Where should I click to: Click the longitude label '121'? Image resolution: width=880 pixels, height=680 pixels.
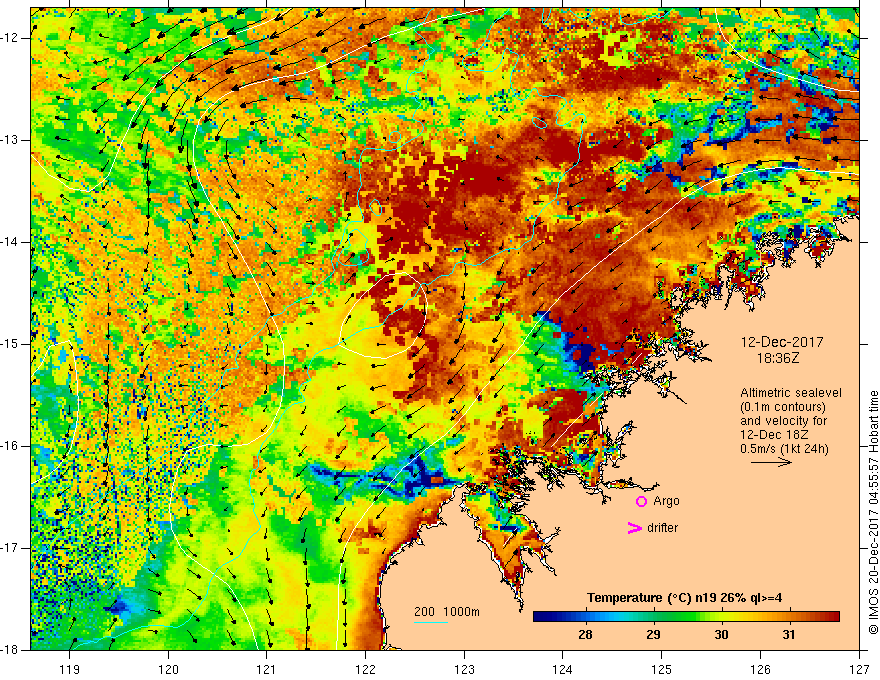[x=267, y=669]
